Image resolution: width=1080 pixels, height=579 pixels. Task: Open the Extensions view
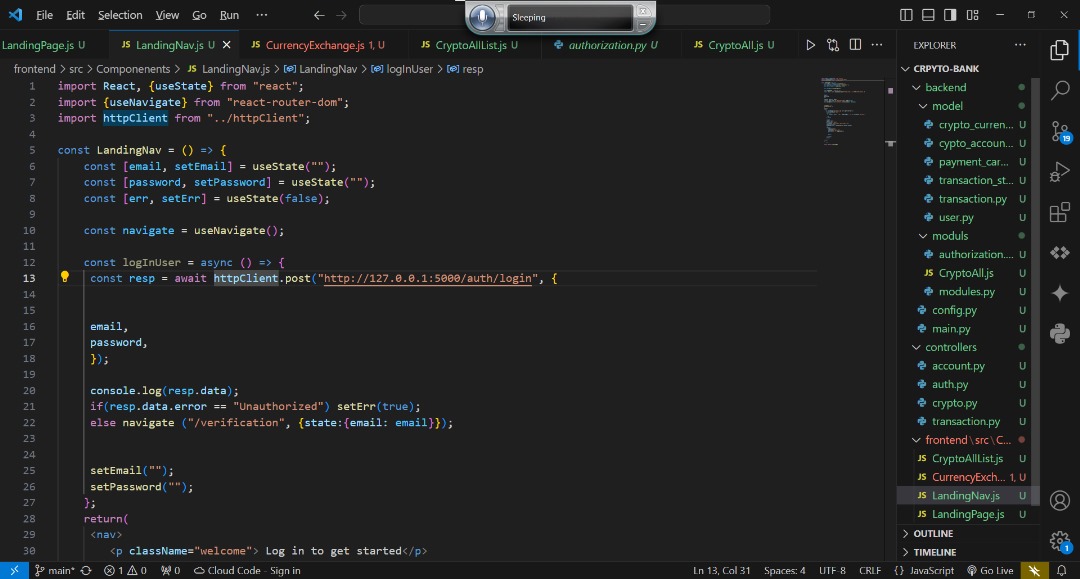1059,212
